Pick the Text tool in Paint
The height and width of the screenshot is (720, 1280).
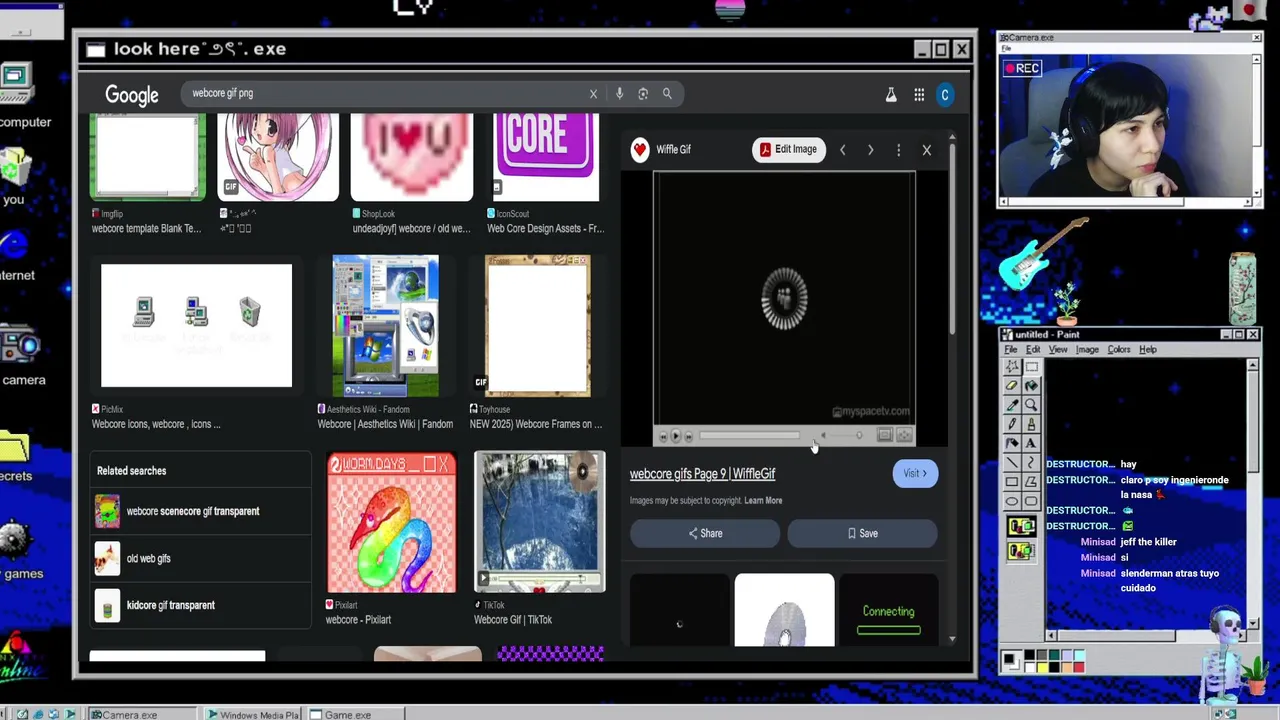pos(1031,443)
